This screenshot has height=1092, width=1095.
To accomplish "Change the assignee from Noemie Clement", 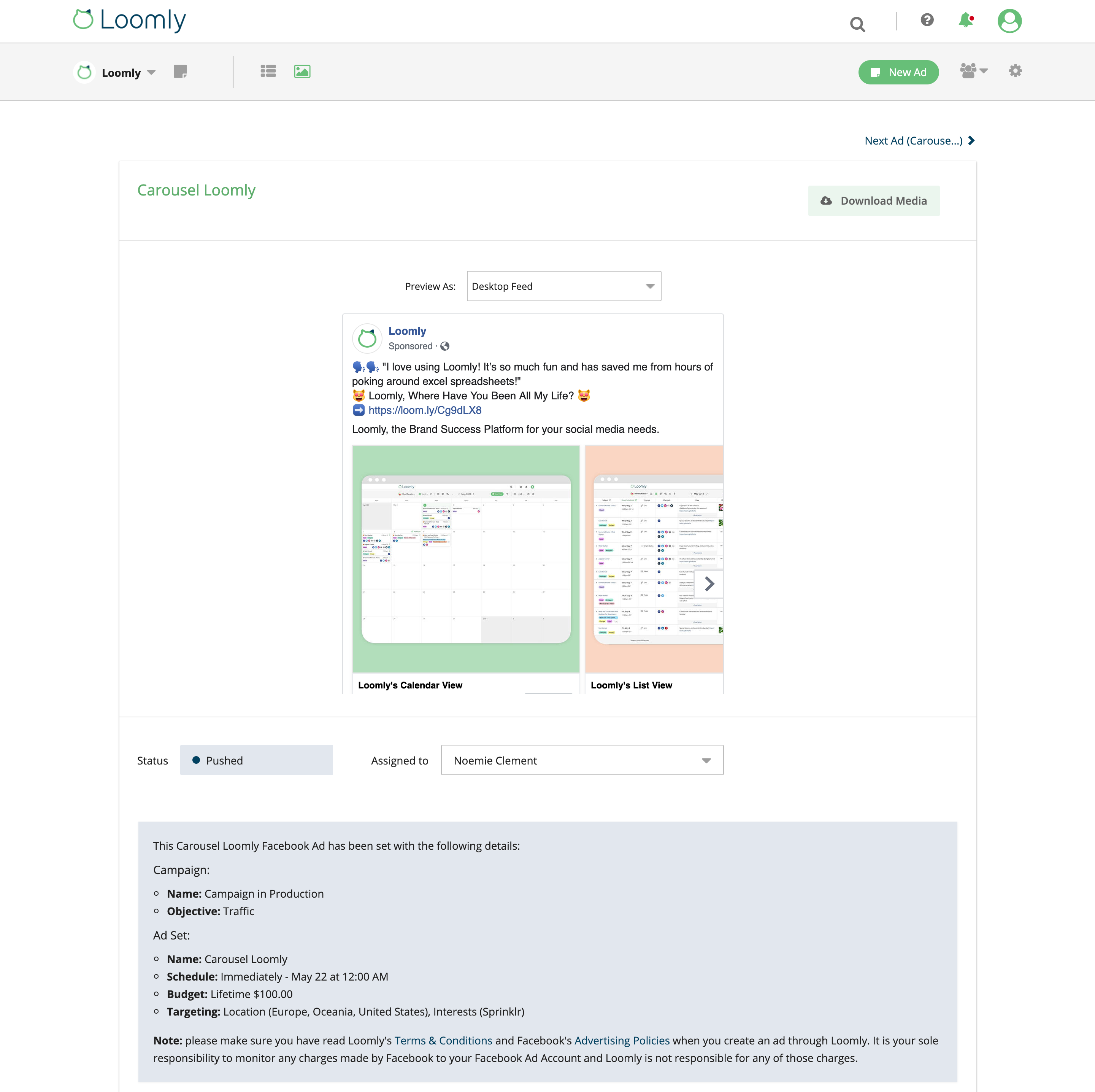I will (x=581, y=760).
